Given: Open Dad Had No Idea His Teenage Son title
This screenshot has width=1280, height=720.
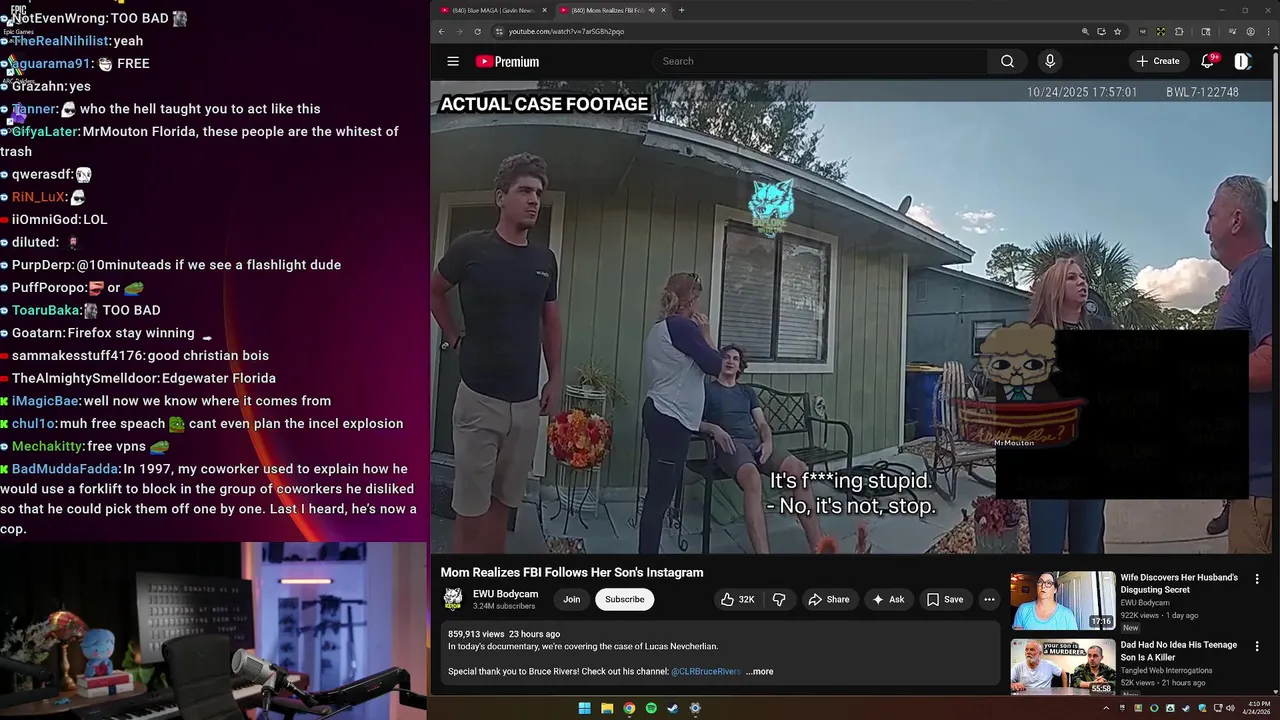Looking at the screenshot, I should tap(1179, 651).
